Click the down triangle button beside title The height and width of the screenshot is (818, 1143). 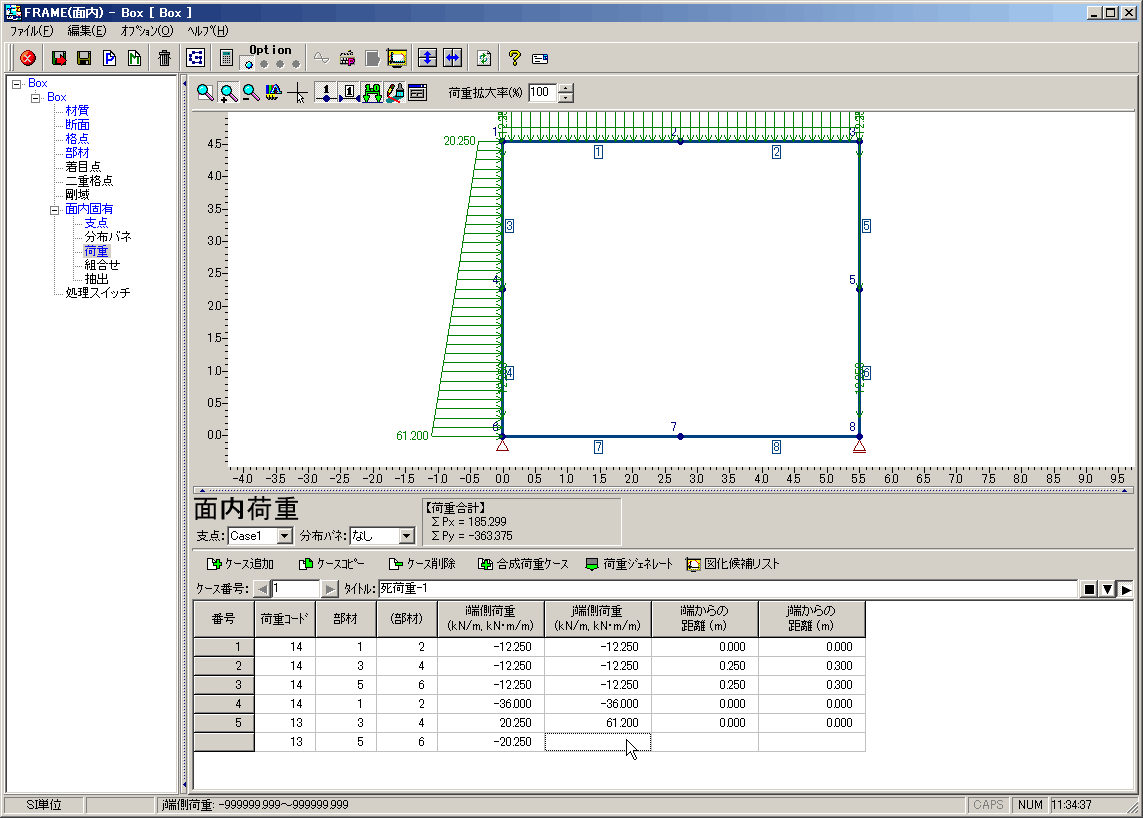(1107, 589)
